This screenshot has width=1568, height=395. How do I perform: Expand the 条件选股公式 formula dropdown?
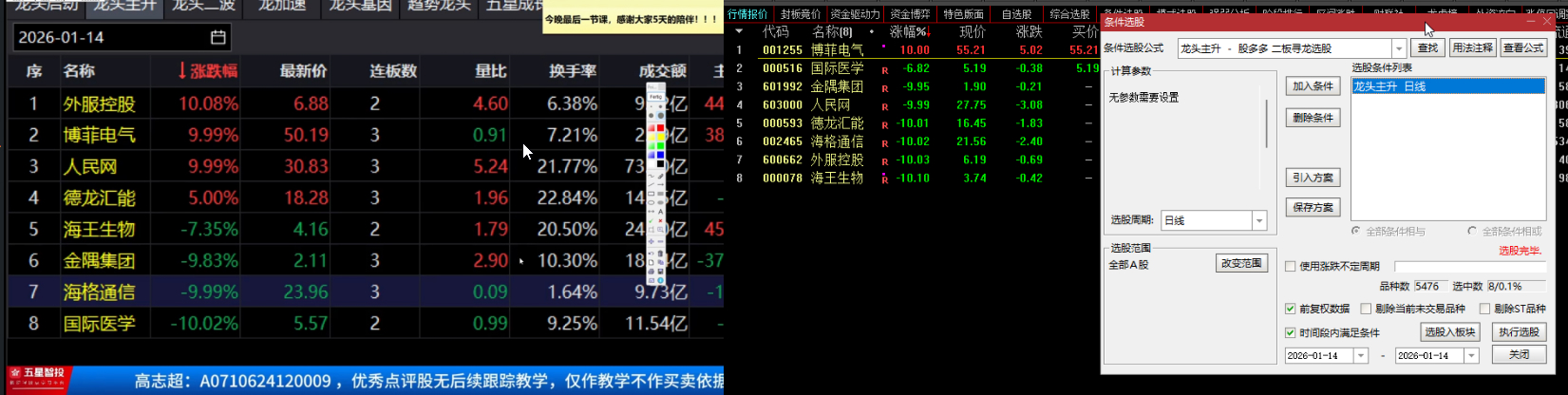click(x=1399, y=48)
